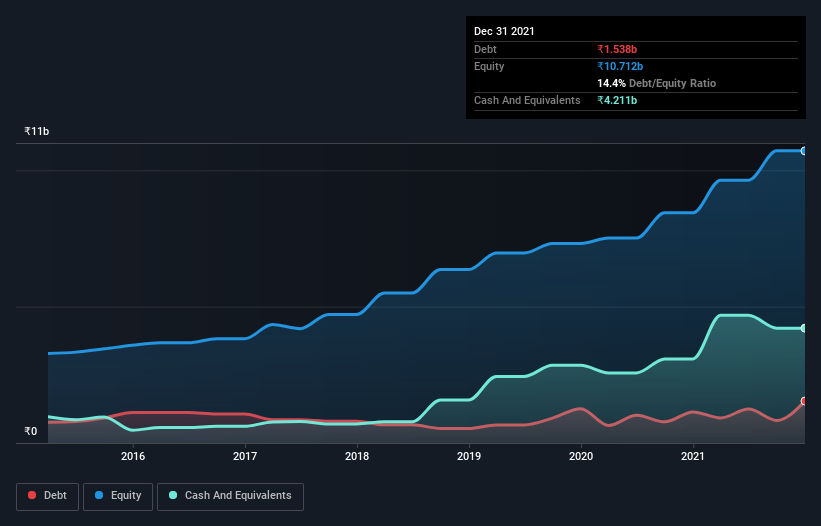Viewport: 821px width, 526px height.
Task: Select the Equity endpoint marker at Dec 2021
Action: [804, 151]
